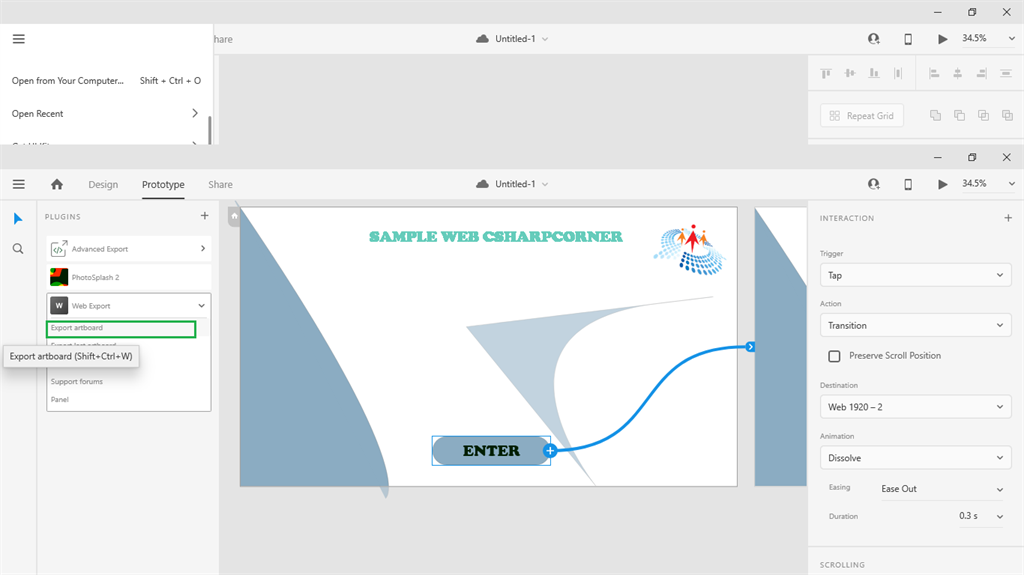Align bottom icon in back window
Viewport: 1024px width, 575px height.
[874, 73]
